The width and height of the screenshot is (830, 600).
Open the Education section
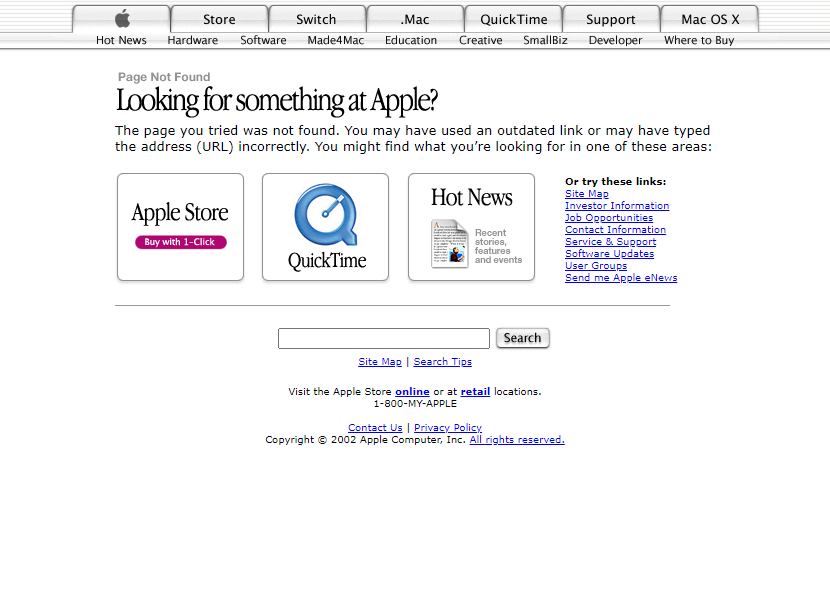(x=411, y=40)
